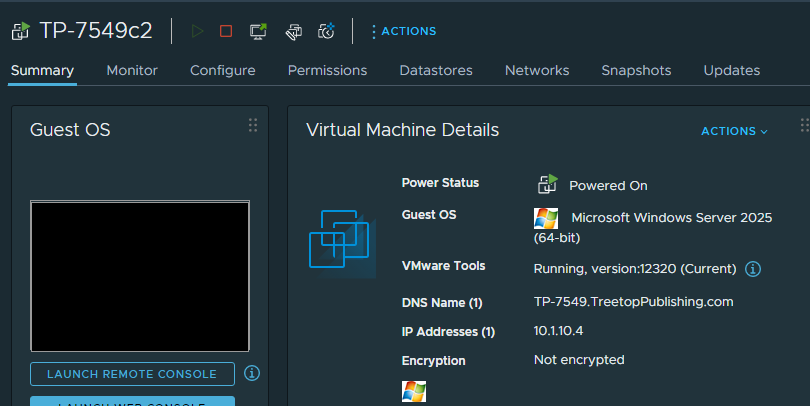Click the black console preview thumbnail
The image size is (810, 406).
140,276
